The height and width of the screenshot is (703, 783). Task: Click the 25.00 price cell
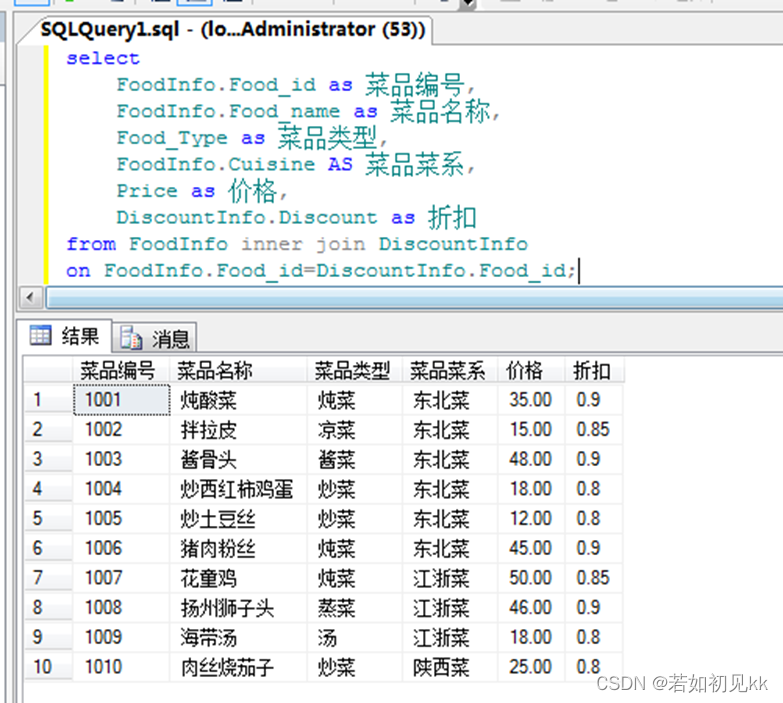pyautogui.click(x=531, y=667)
